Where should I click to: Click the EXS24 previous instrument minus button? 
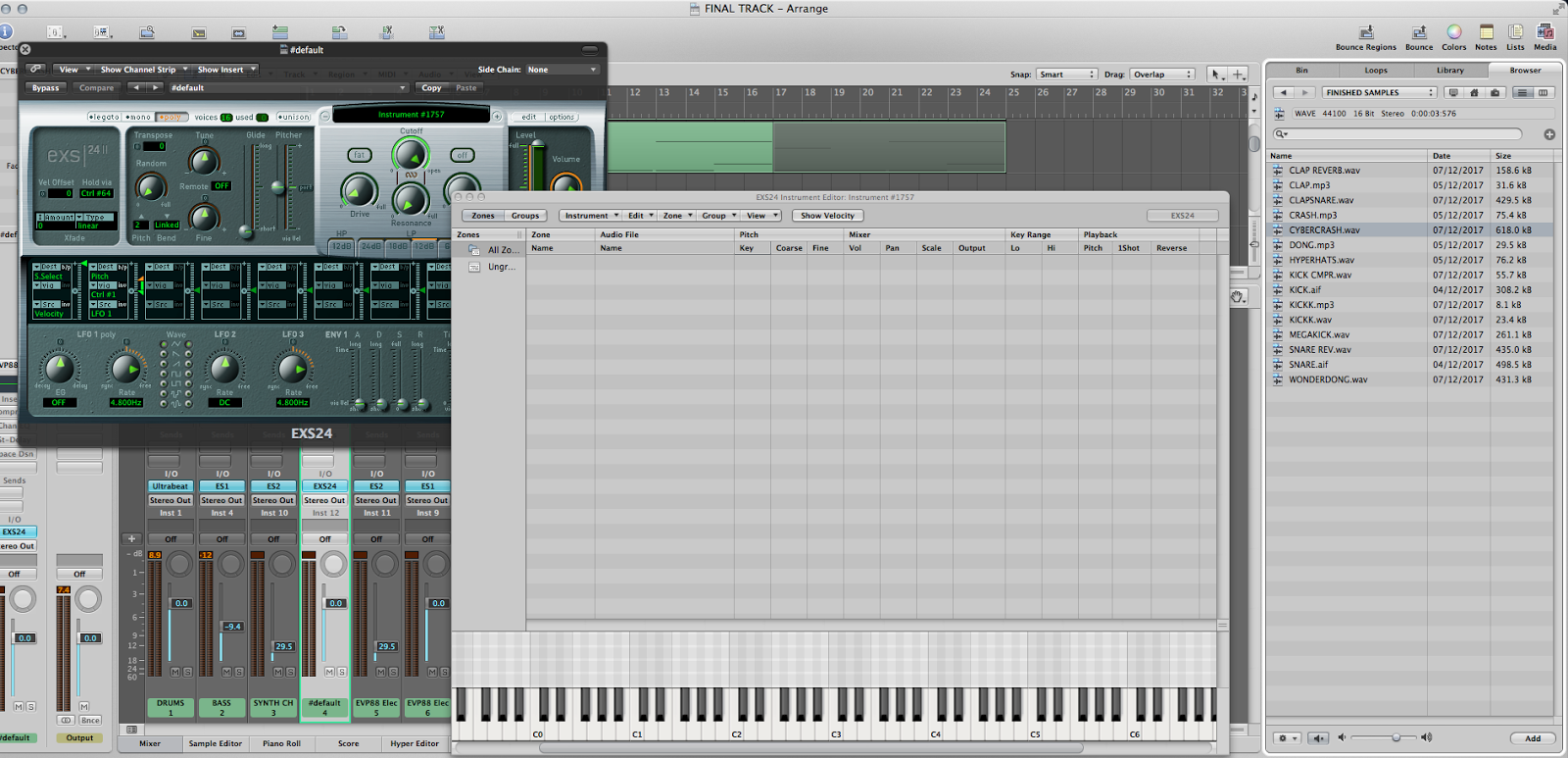pos(325,116)
